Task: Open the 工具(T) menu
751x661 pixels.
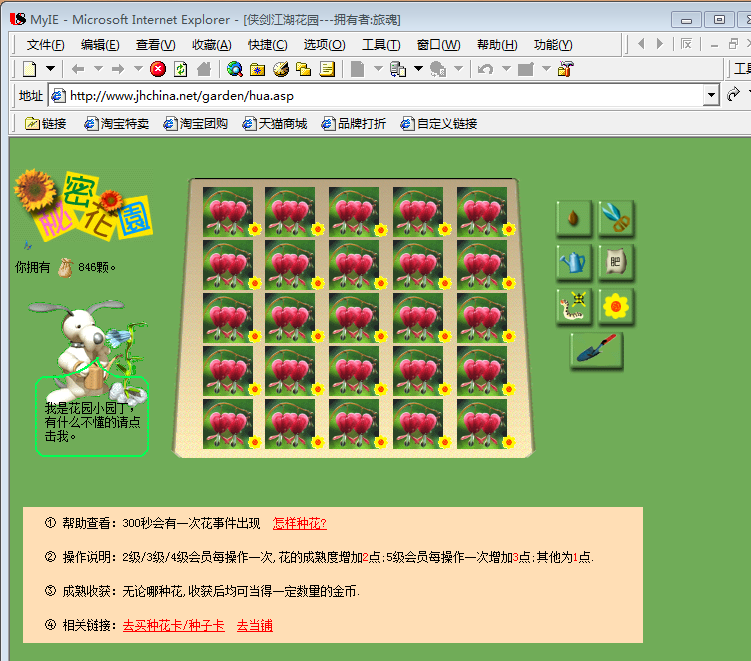Action: (381, 45)
